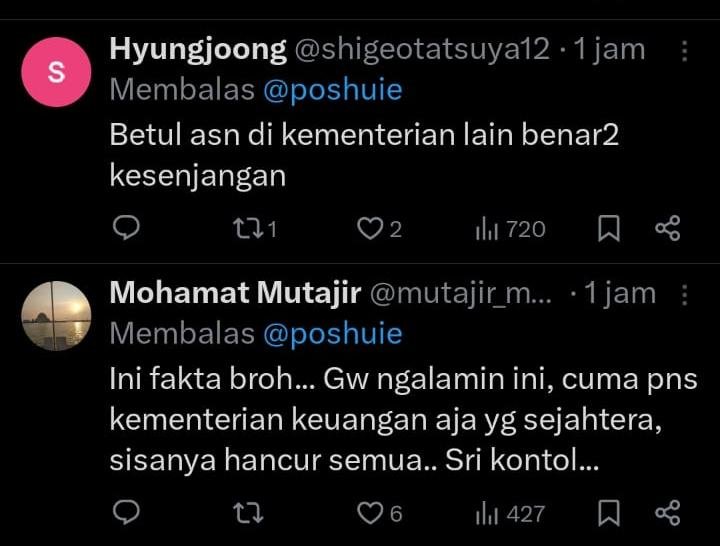Retweet Hyungjoong's tweet
Image resolution: width=720 pixels, height=546 pixels.
(247, 229)
